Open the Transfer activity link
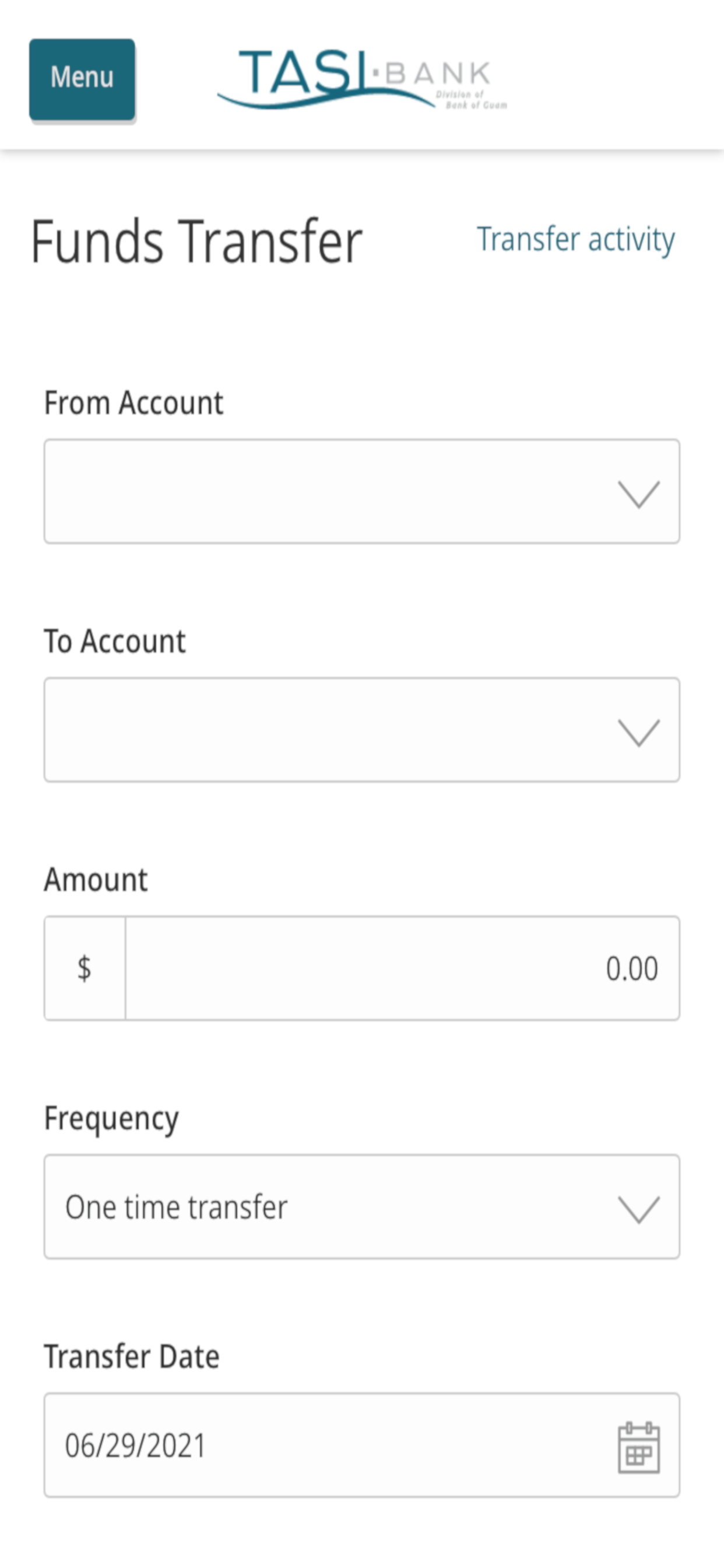 pyautogui.click(x=575, y=239)
